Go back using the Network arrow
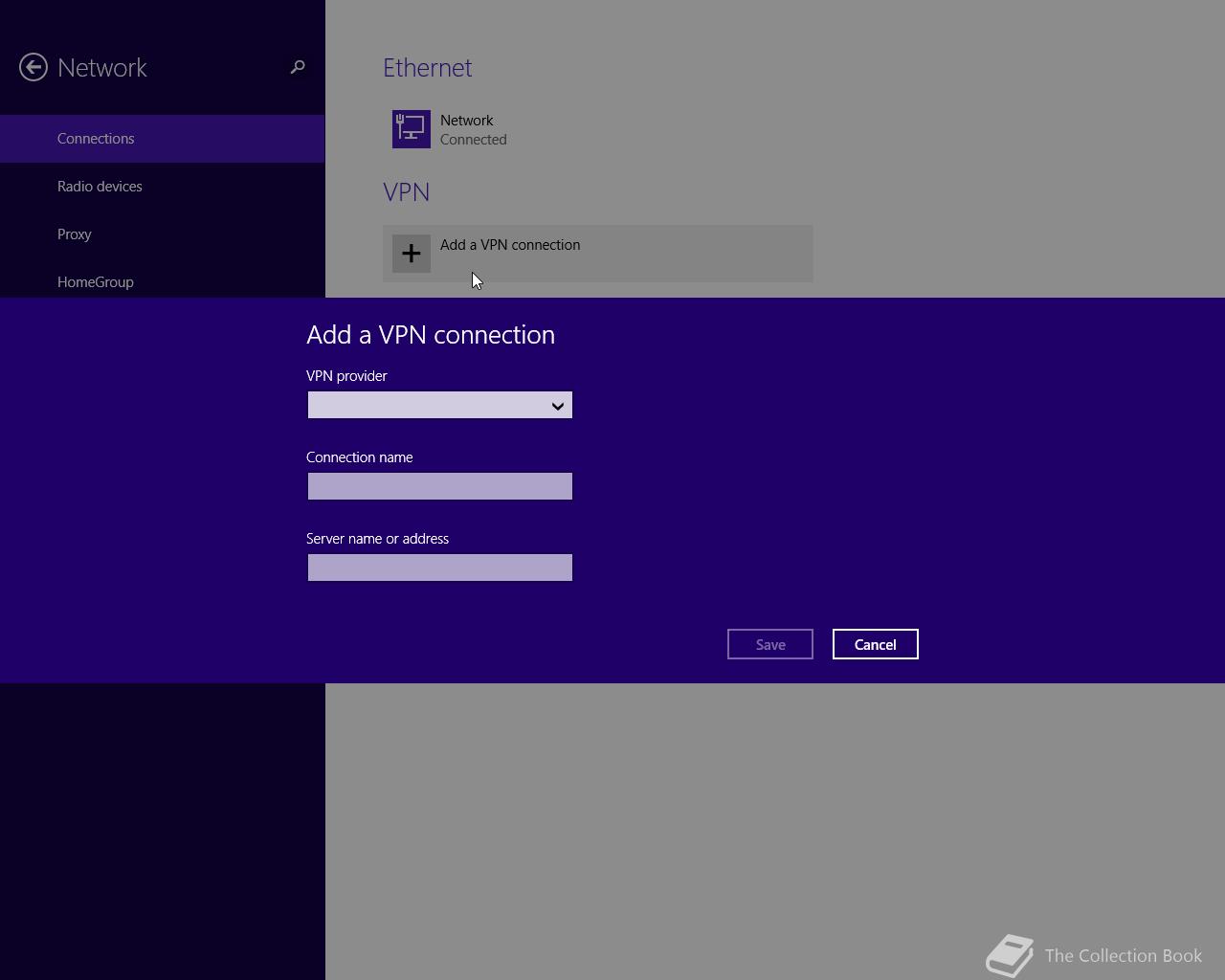The height and width of the screenshot is (980, 1225). click(x=33, y=67)
